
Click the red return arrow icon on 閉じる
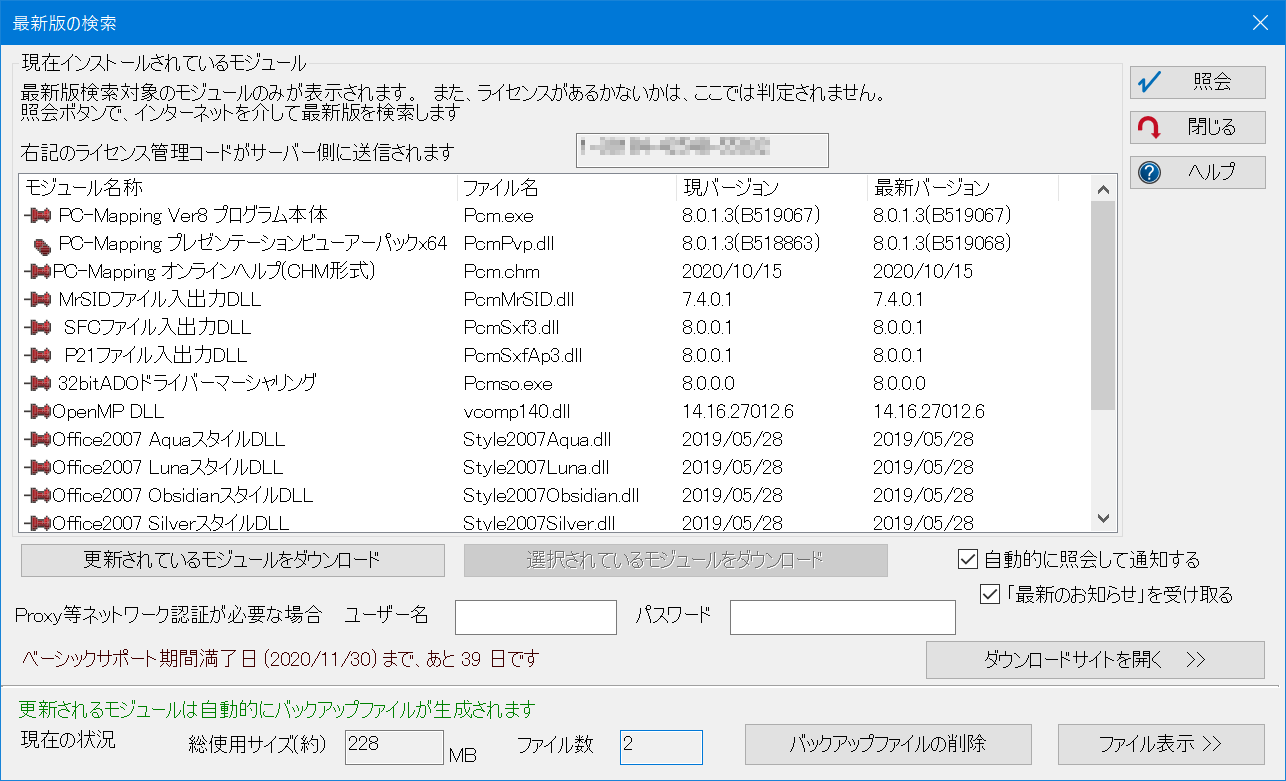pos(1150,127)
